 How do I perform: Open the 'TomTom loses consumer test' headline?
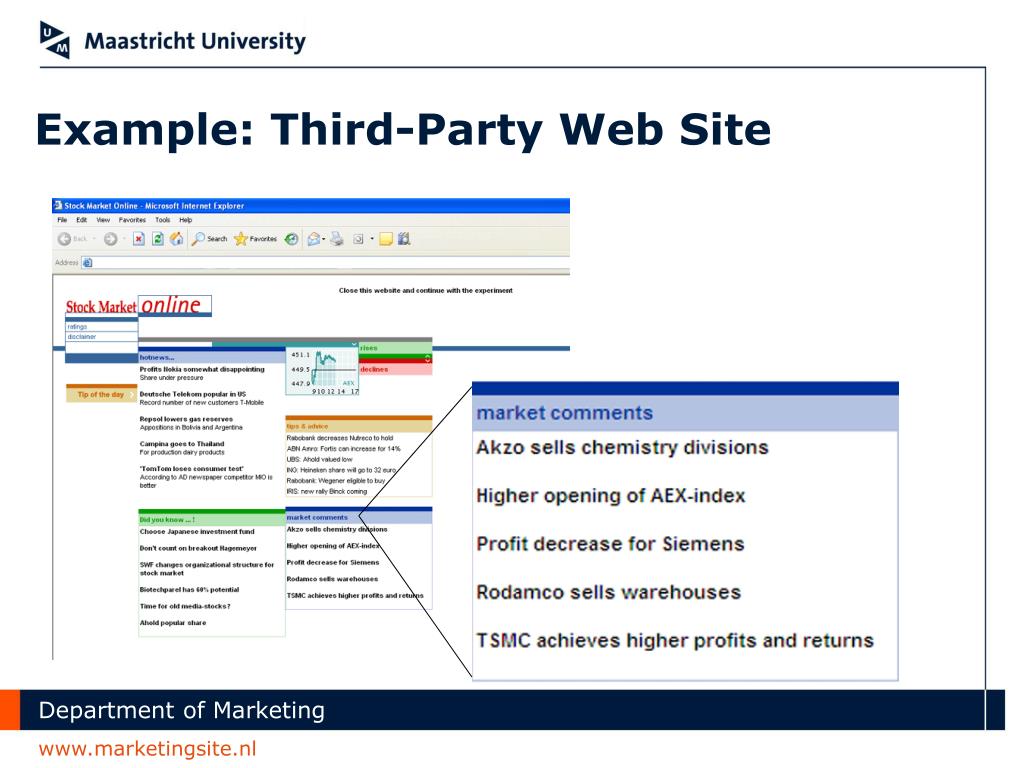192,469
